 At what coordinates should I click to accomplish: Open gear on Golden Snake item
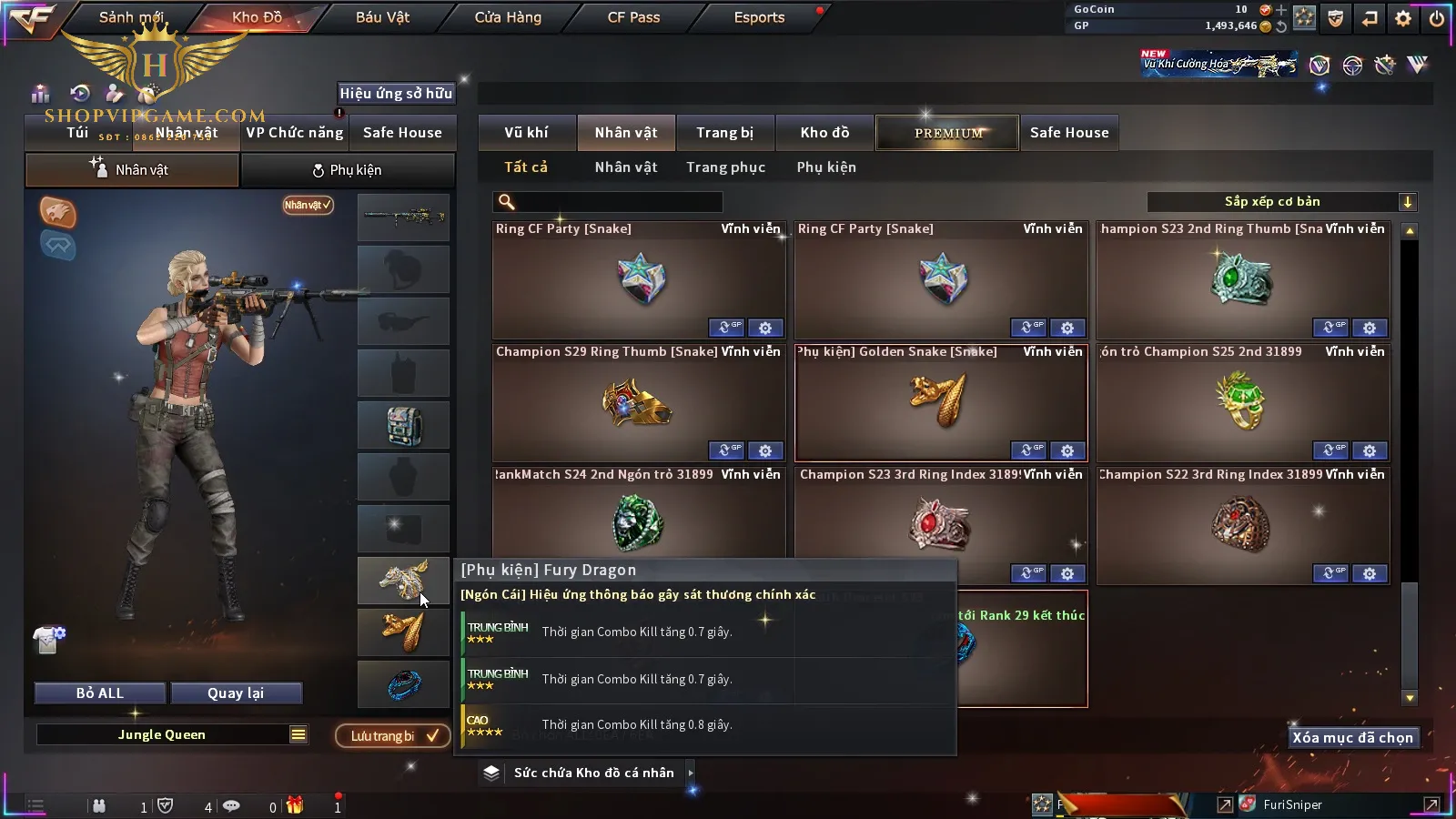click(1067, 450)
